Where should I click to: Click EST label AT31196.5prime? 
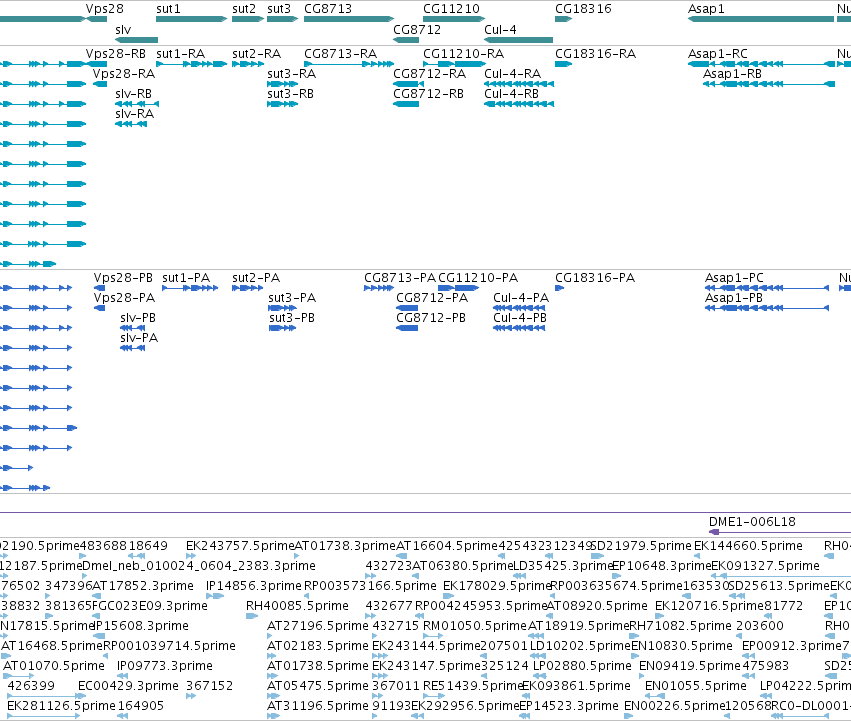pos(318,706)
